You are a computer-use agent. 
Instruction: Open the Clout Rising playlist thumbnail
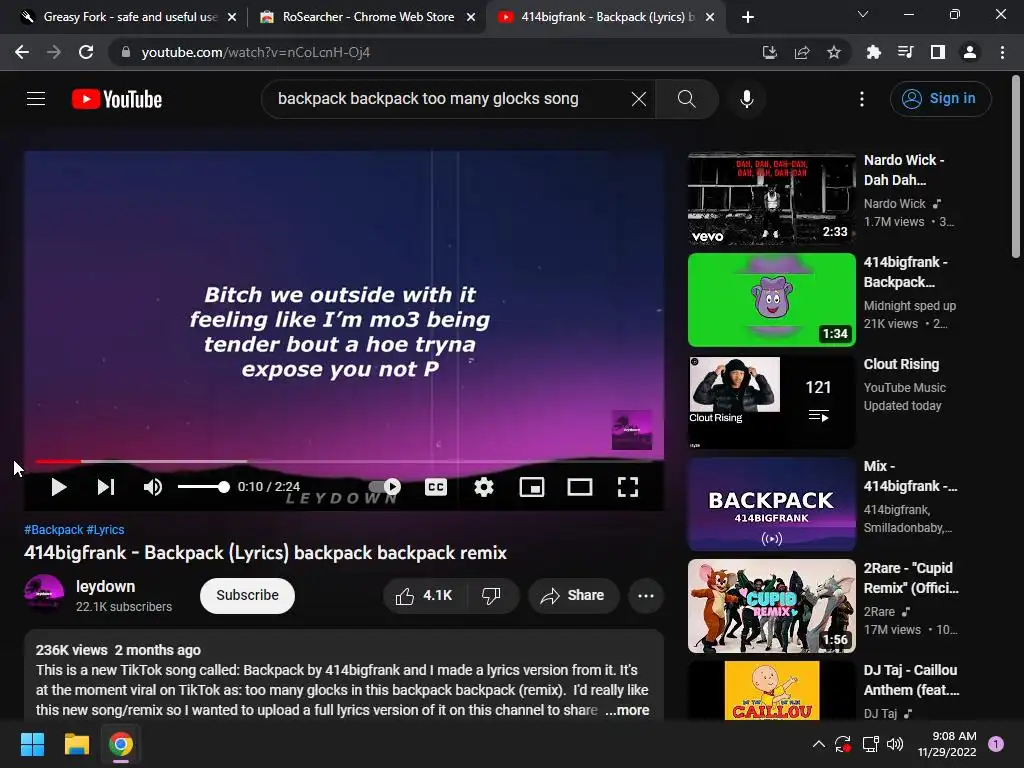click(771, 402)
